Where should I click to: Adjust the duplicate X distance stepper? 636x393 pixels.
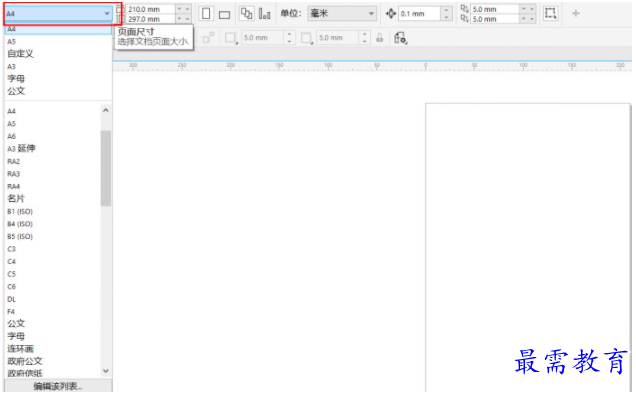click(528, 9)
